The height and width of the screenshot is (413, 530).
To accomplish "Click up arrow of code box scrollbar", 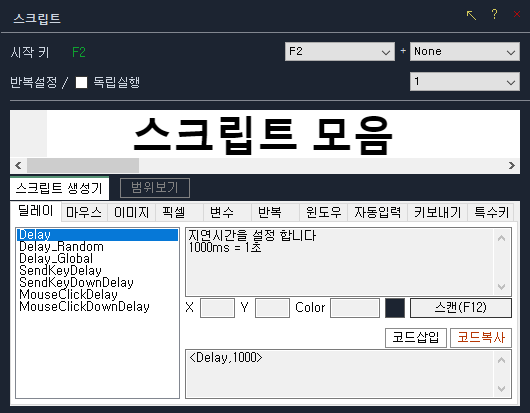I will click(x=502, y=360).
